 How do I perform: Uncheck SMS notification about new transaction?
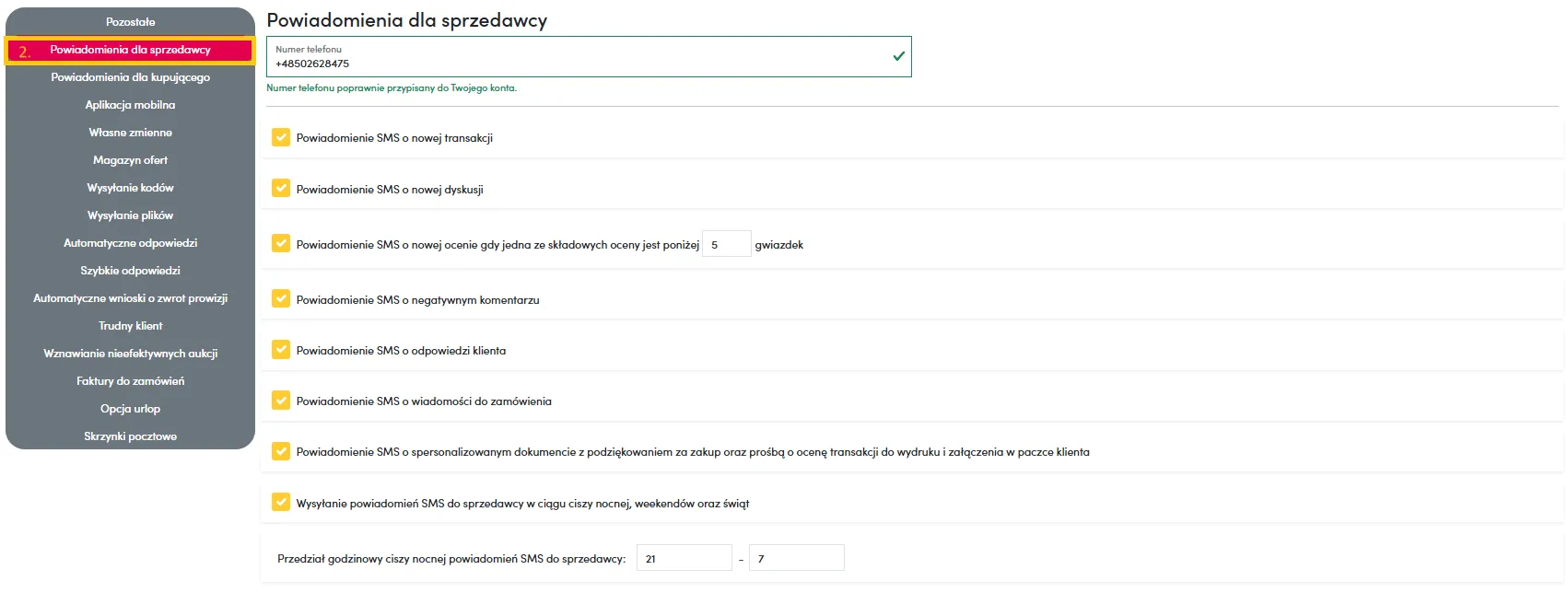(281, 138)
